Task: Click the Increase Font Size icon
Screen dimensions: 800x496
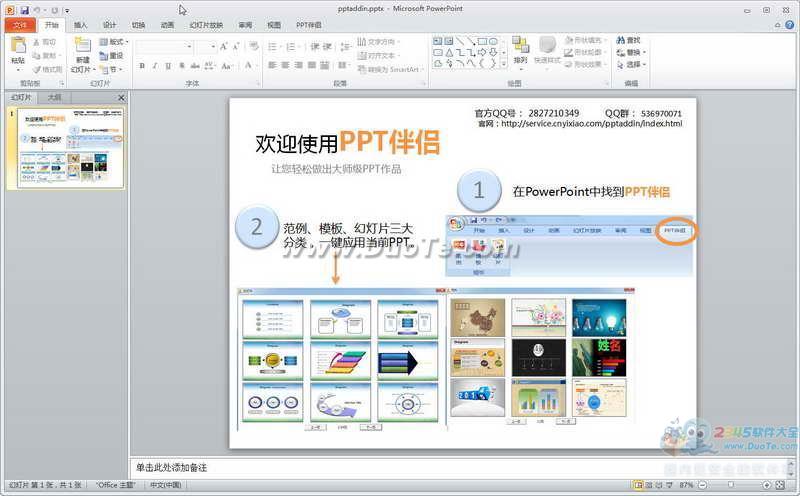Action: pos(223,47)
